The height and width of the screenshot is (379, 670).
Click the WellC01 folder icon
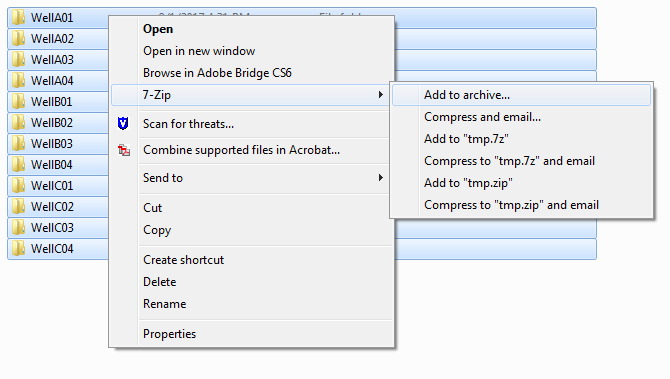click(18, 186)
